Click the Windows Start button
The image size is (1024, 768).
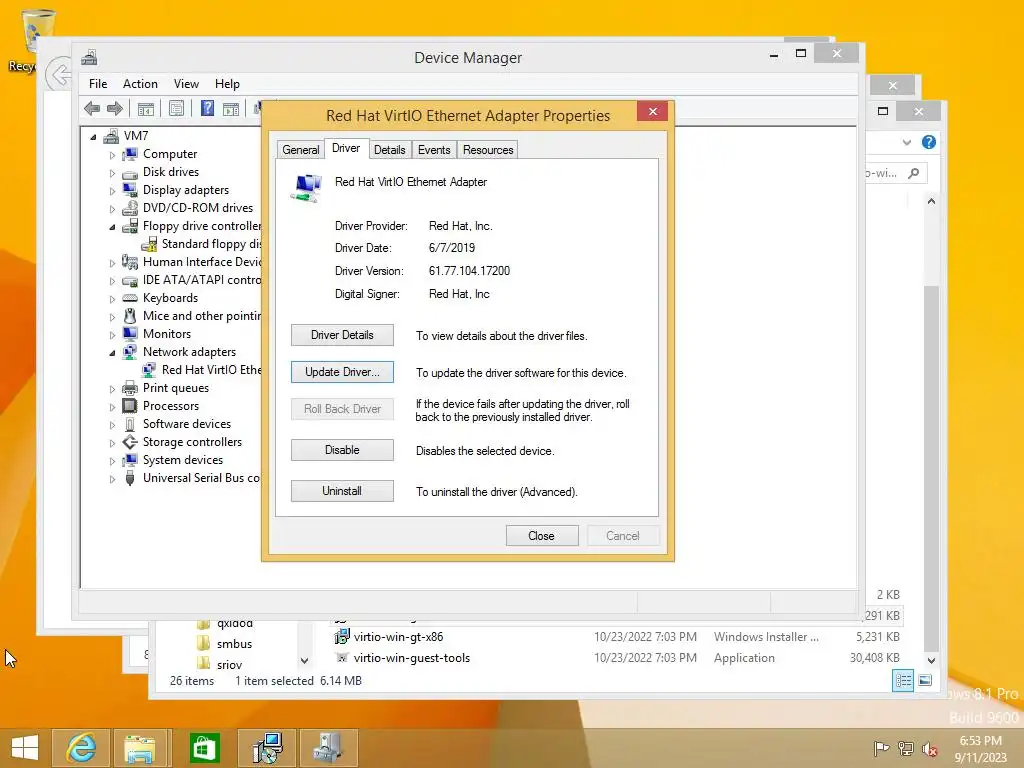tap(25, 748)
